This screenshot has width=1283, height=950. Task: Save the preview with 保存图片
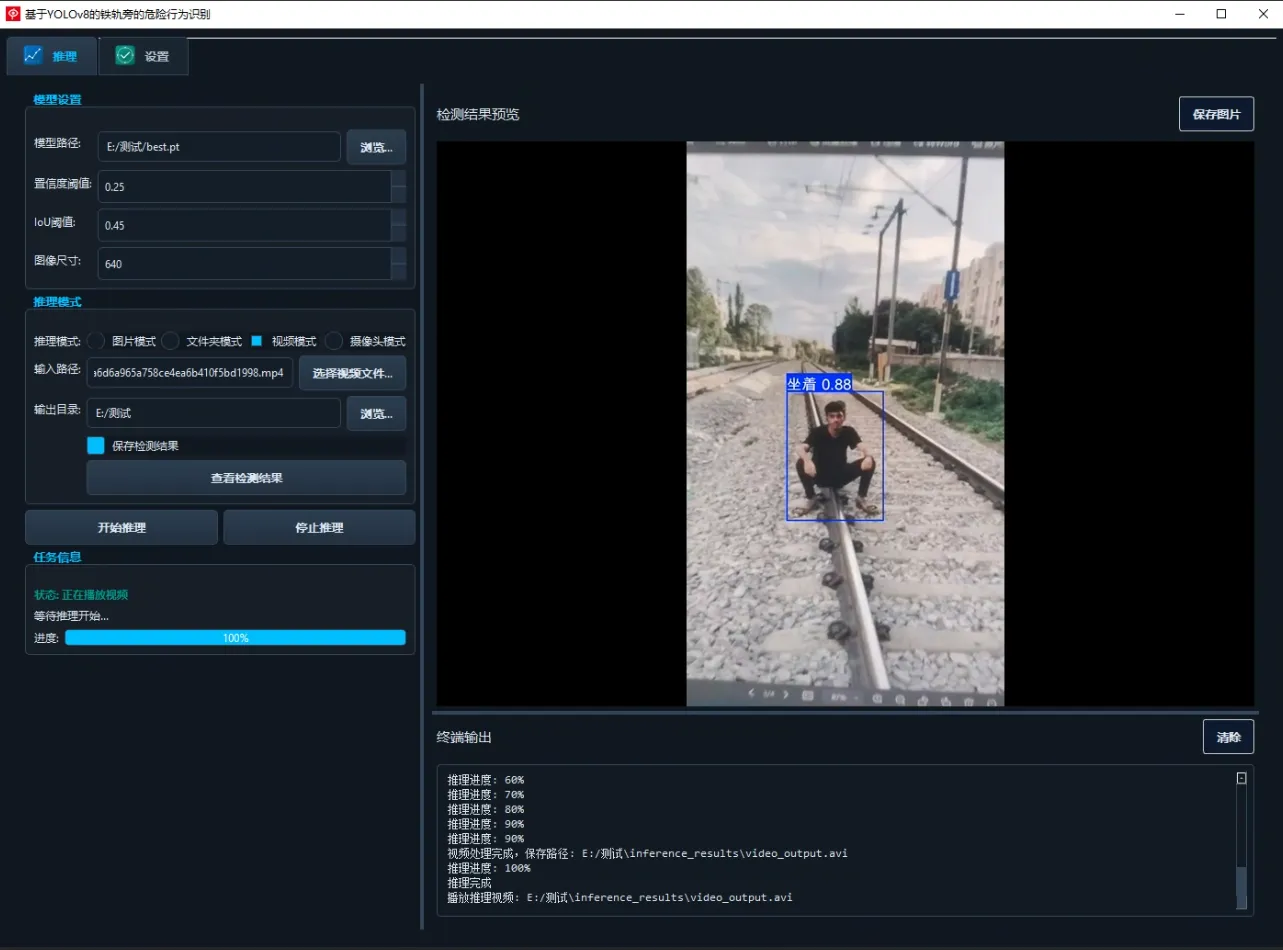click(1216, 114)
